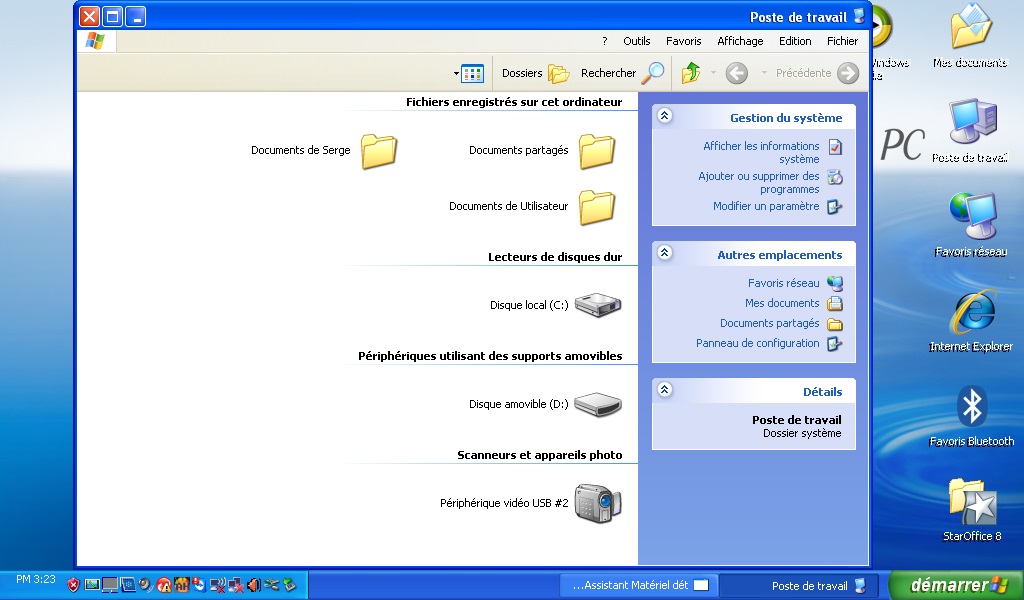1024x600 pixels.
Task: Click the Favoris Bluetooth desktop icon
Action: 971,415
